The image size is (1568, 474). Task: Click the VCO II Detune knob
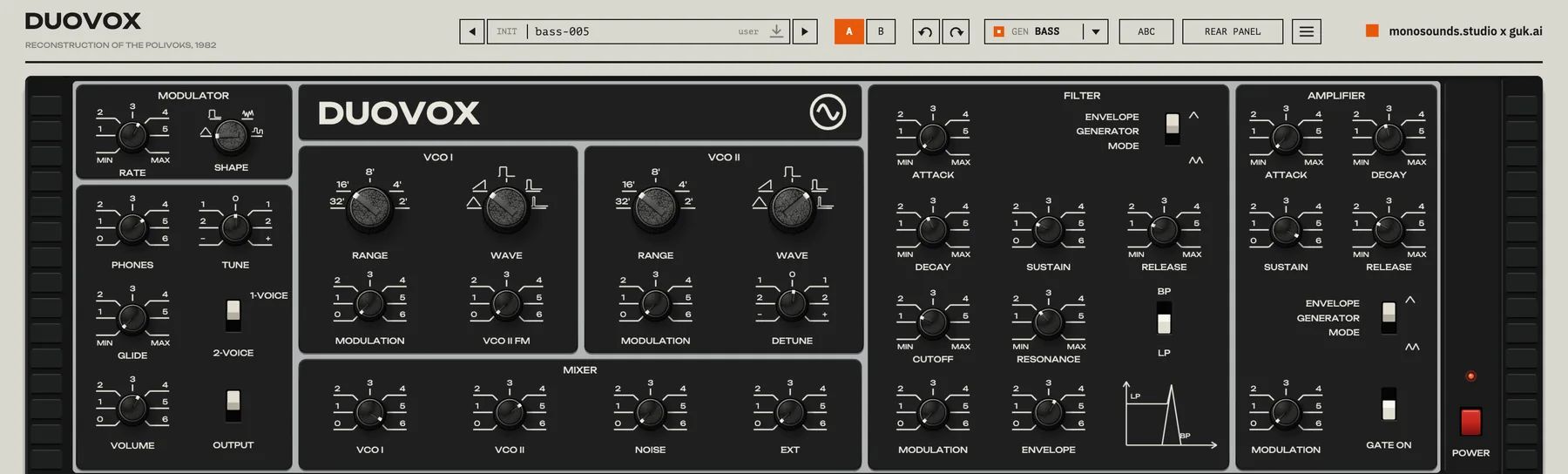(x=792, y=304)
